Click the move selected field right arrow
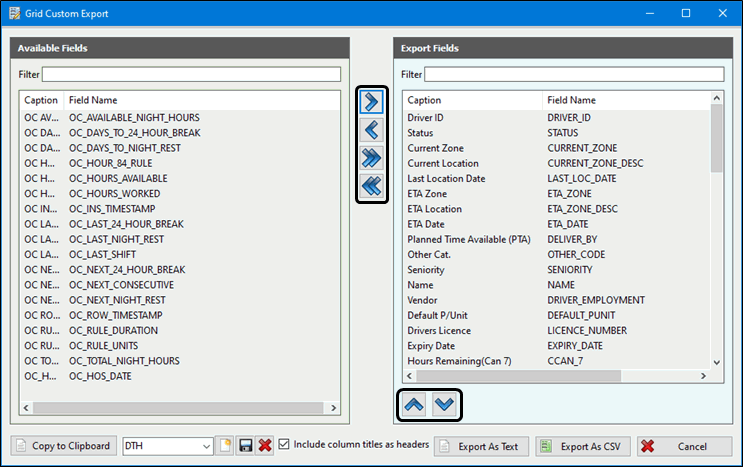This screenshot has height=467, width=743. [371, 102]
